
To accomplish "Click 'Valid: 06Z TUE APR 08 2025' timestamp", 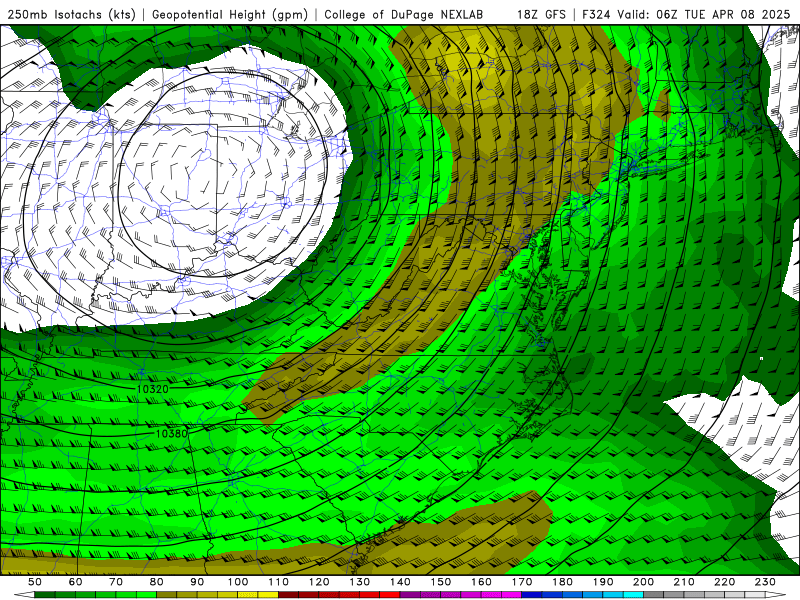I will [704, 14].
